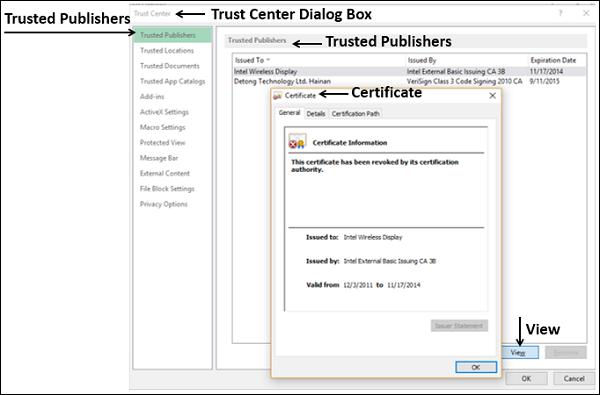Click the revoked certificate information icon

[x=297, y=142]
